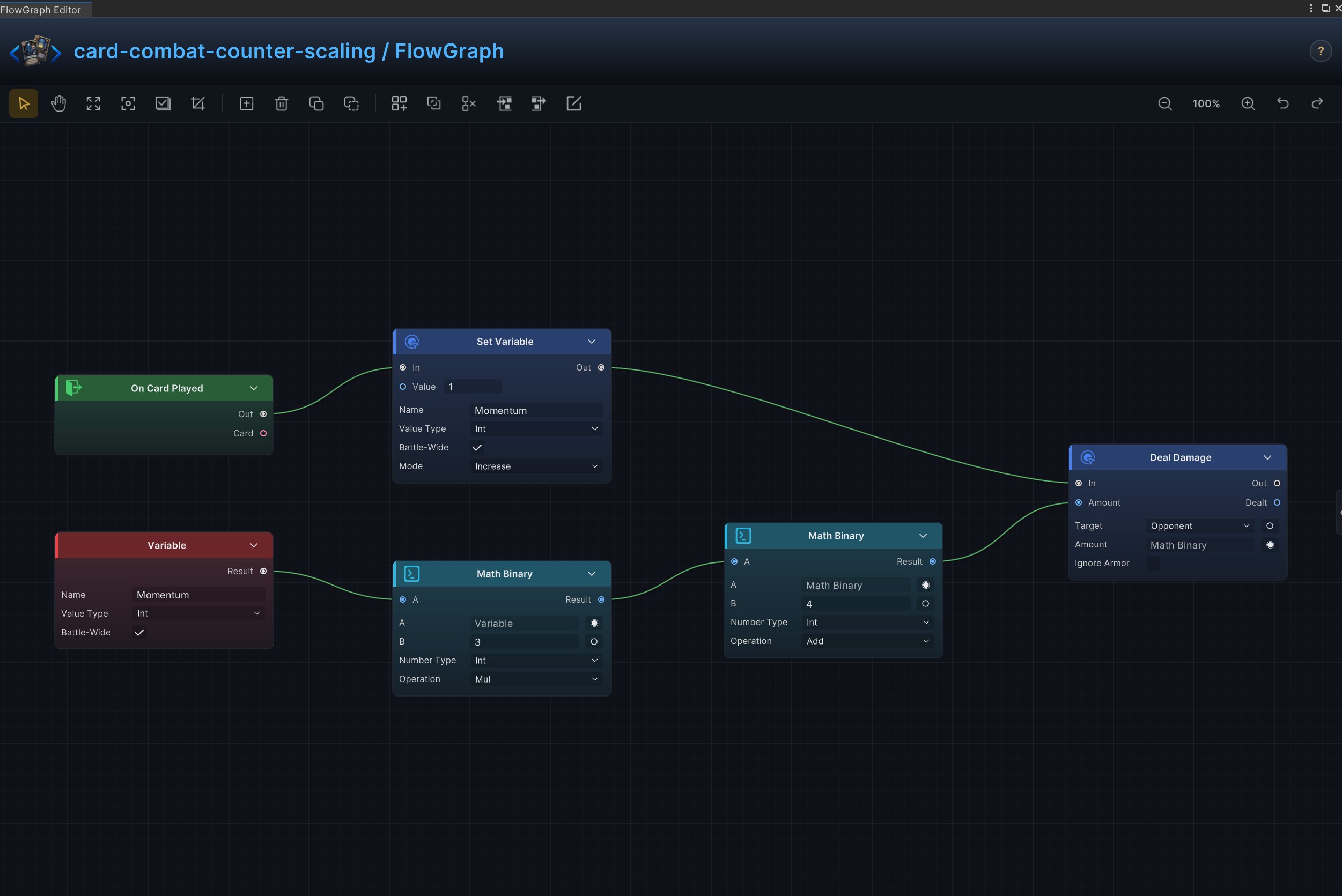Click the Mul Math Binary node icon
The image size is (1342, 896).
[412, 574]
